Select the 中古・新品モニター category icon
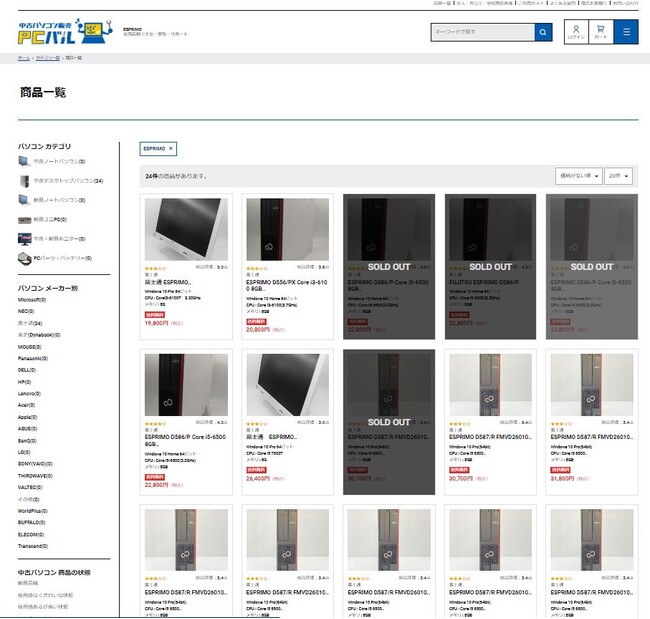Viewport: 650px width, 619px height. tap(24, 239)
